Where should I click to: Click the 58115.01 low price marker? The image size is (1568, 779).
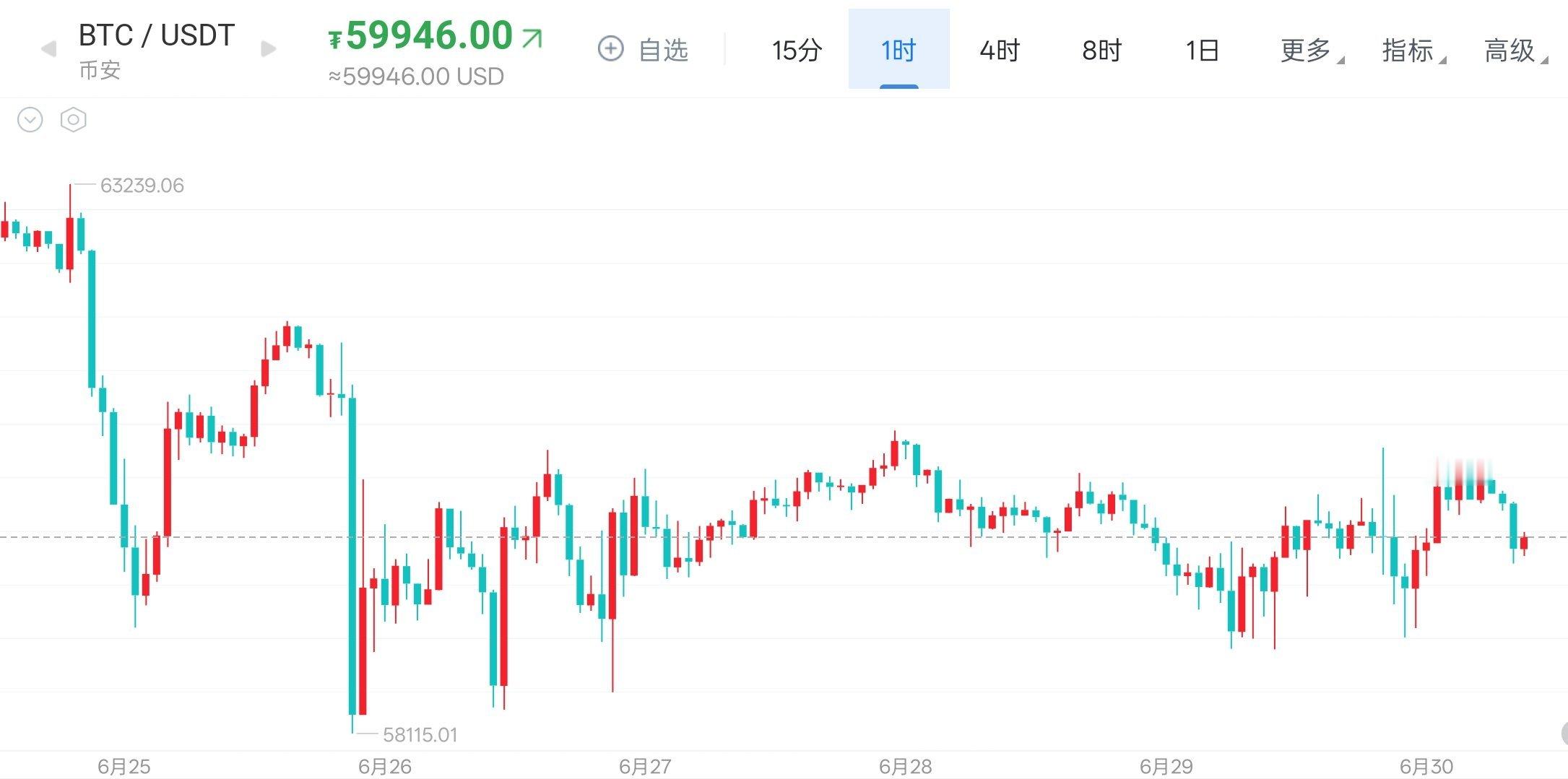point(420,735)
